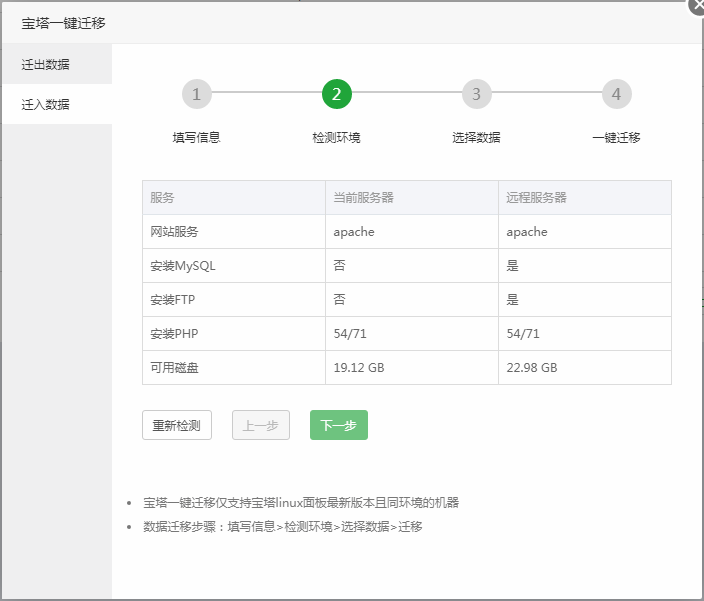
Task: Click the 19.12 GB disk value cell
Action: point(359,368)
